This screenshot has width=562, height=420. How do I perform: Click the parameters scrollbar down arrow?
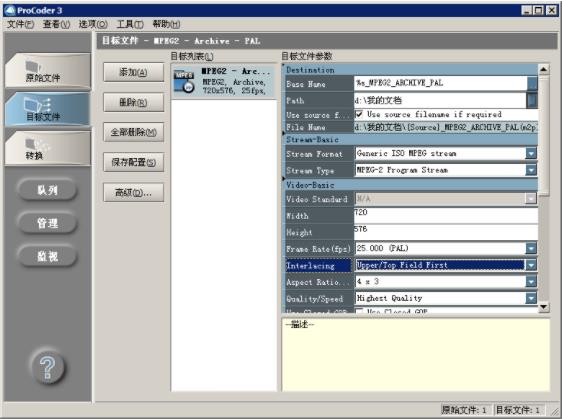(x=543, y=307)
